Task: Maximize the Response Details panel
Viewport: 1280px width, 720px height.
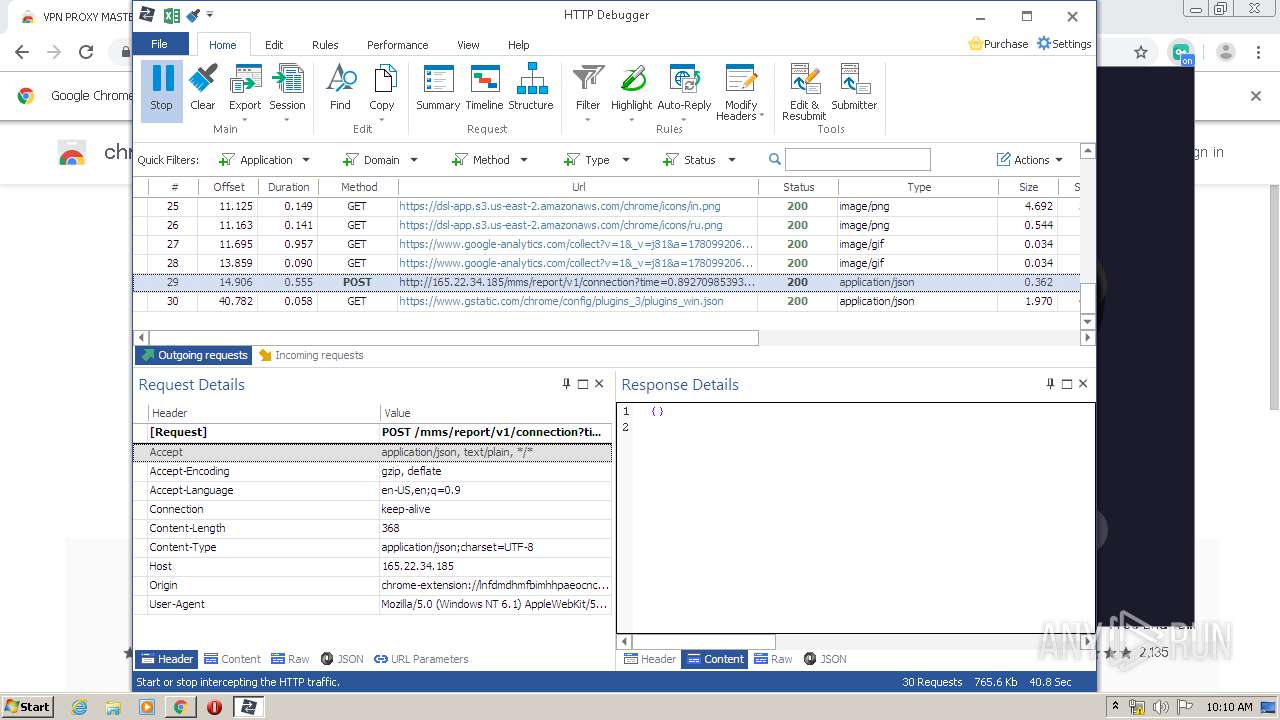Action: point(1067,384)
